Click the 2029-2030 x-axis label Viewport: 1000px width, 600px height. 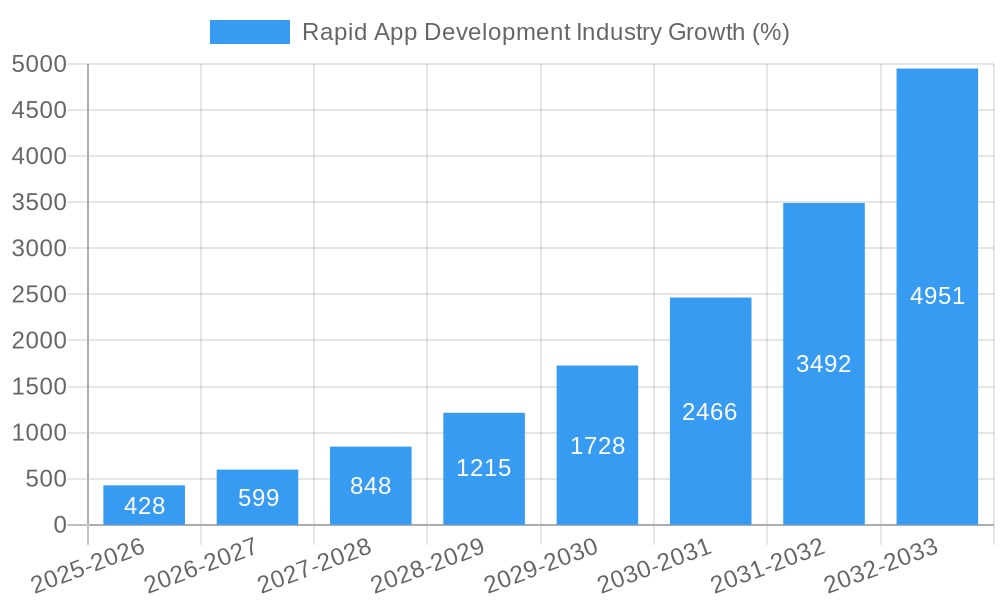click(x=541, y=565)
